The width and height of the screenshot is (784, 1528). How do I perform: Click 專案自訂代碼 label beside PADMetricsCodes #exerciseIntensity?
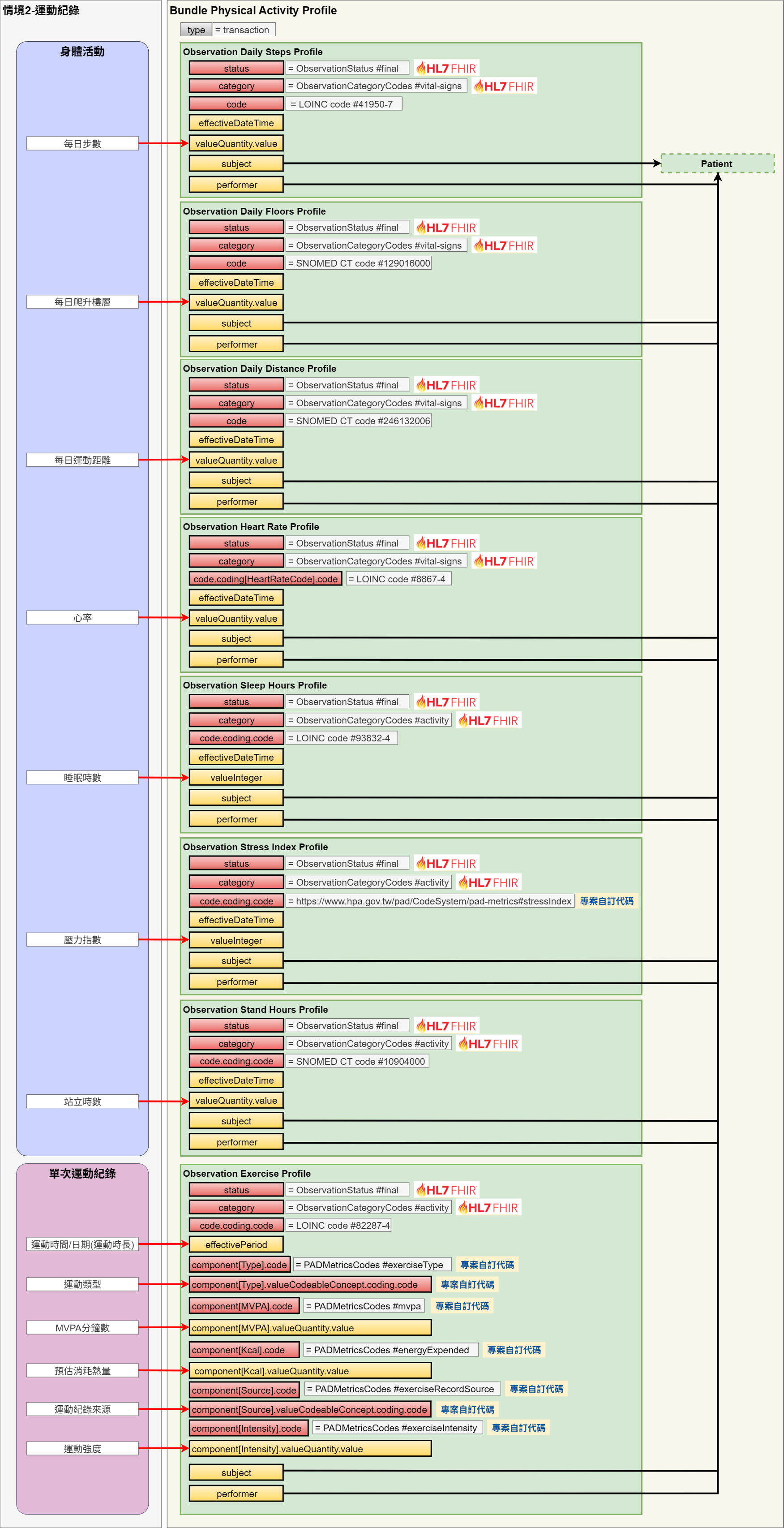pos(518,1428)
